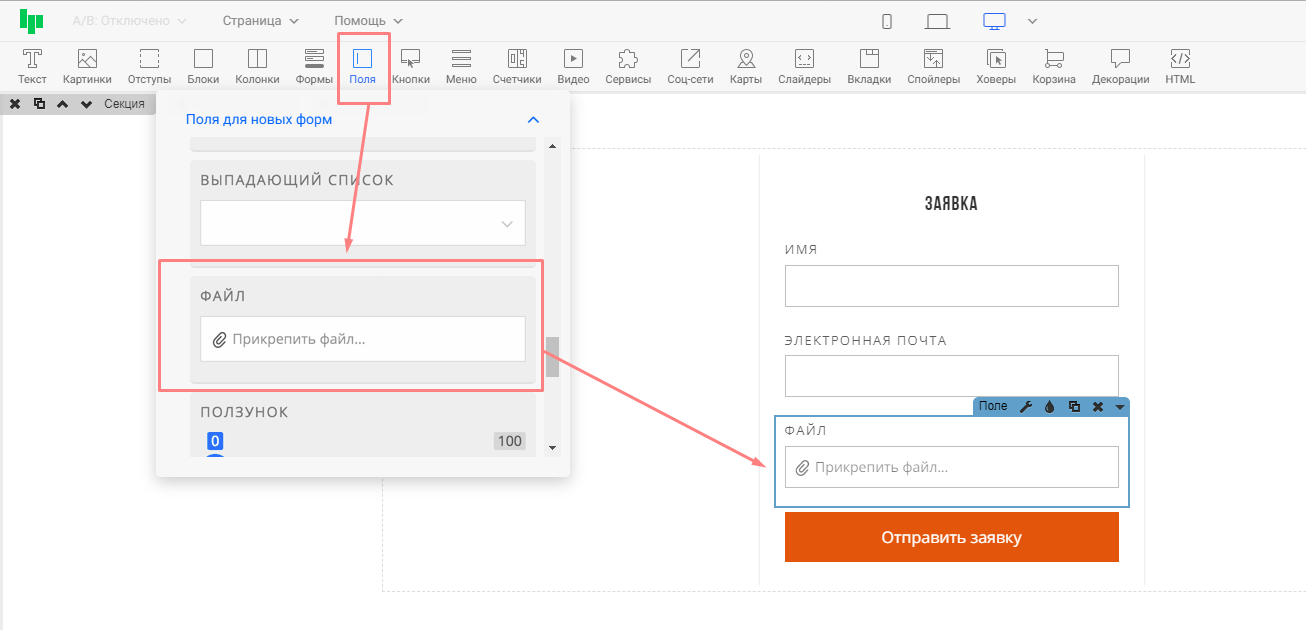The width and height of the screenshot is (1306, 630).
Task: Open the droplet style icon on Поле toolbar
Action: 1049,407
